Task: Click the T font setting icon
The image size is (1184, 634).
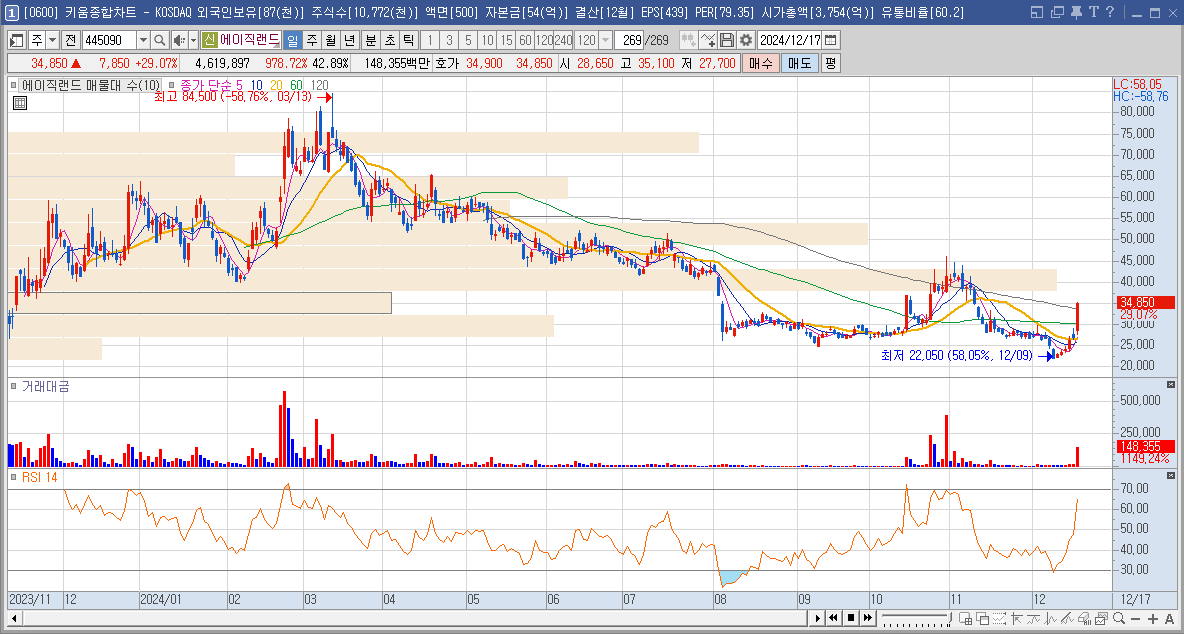Action: (x=1093, y=12)
